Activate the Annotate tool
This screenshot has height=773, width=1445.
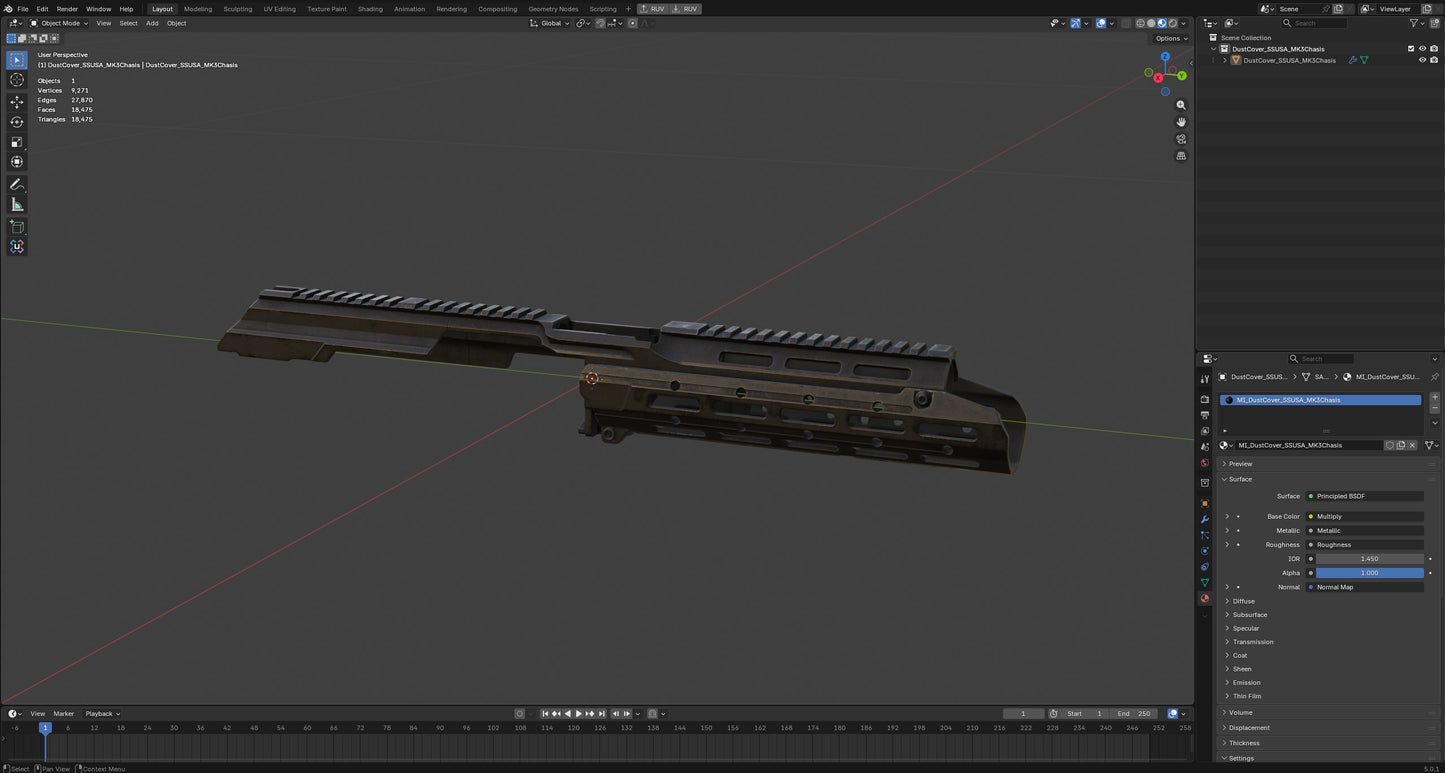click(x=17, y=185)
